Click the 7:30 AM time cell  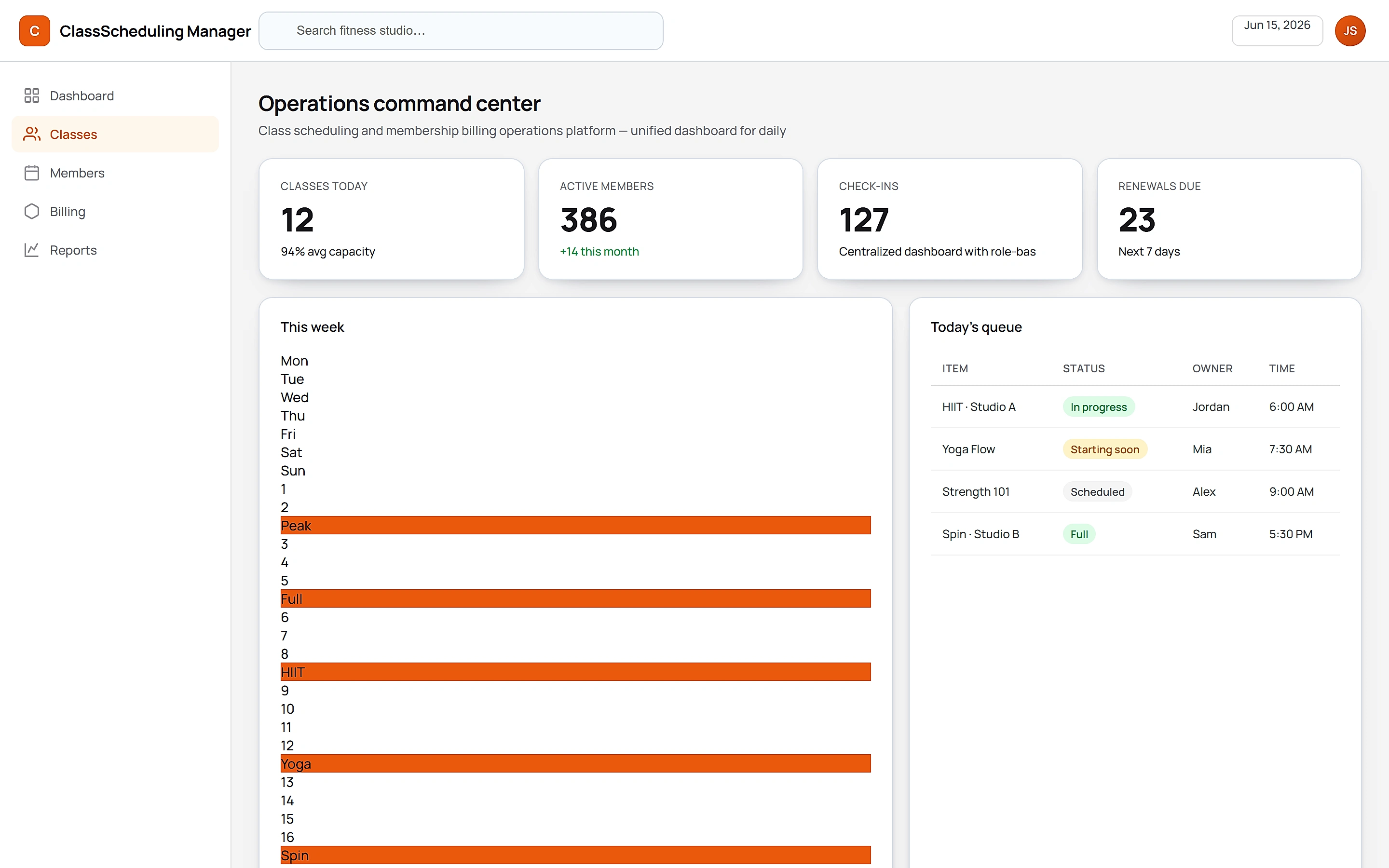[x=1290, y=449]
